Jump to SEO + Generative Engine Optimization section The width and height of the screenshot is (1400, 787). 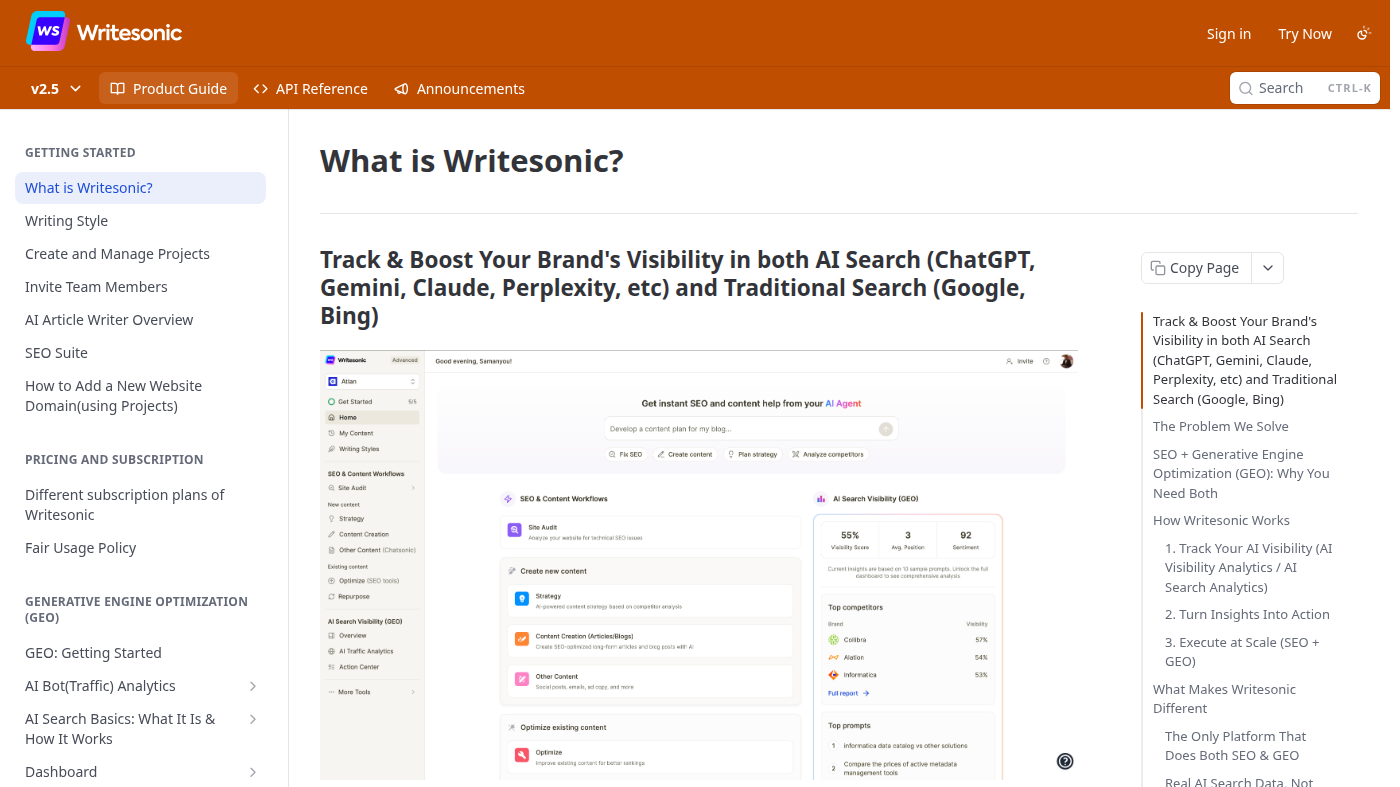[1241, 474]
